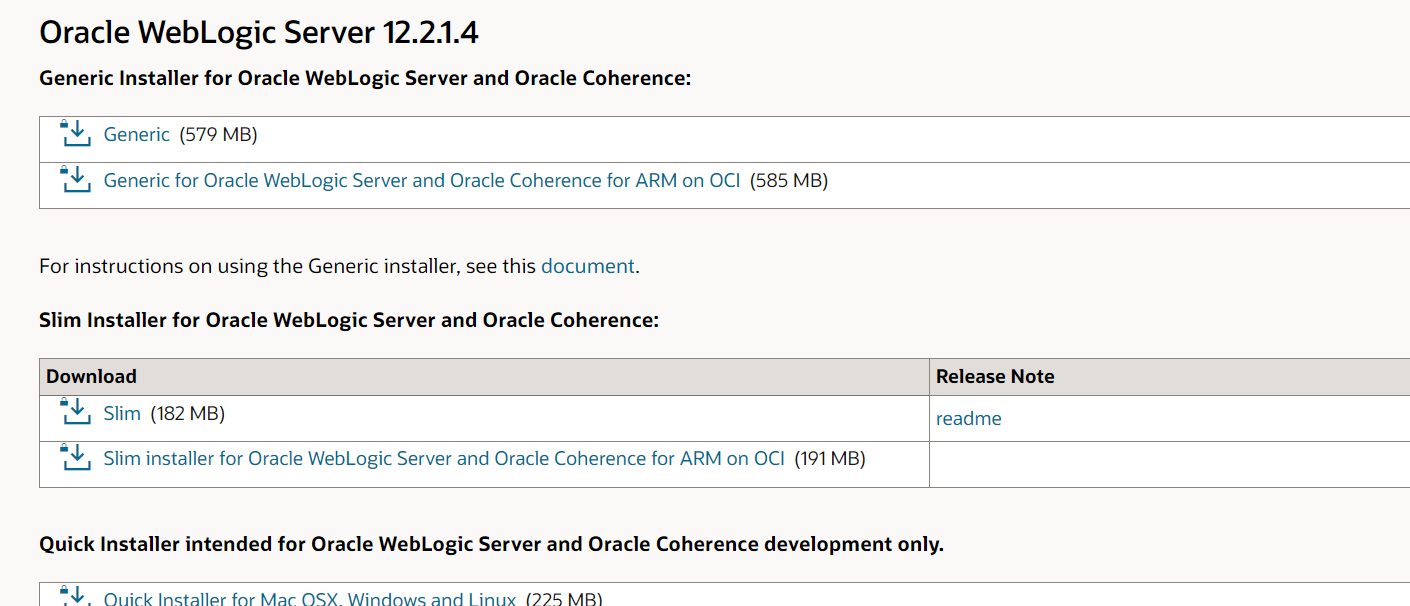Download Generic for Oracle WebLogic Server ARM on OCI
The image size is (1410, 606).
(x=422, y=181)
